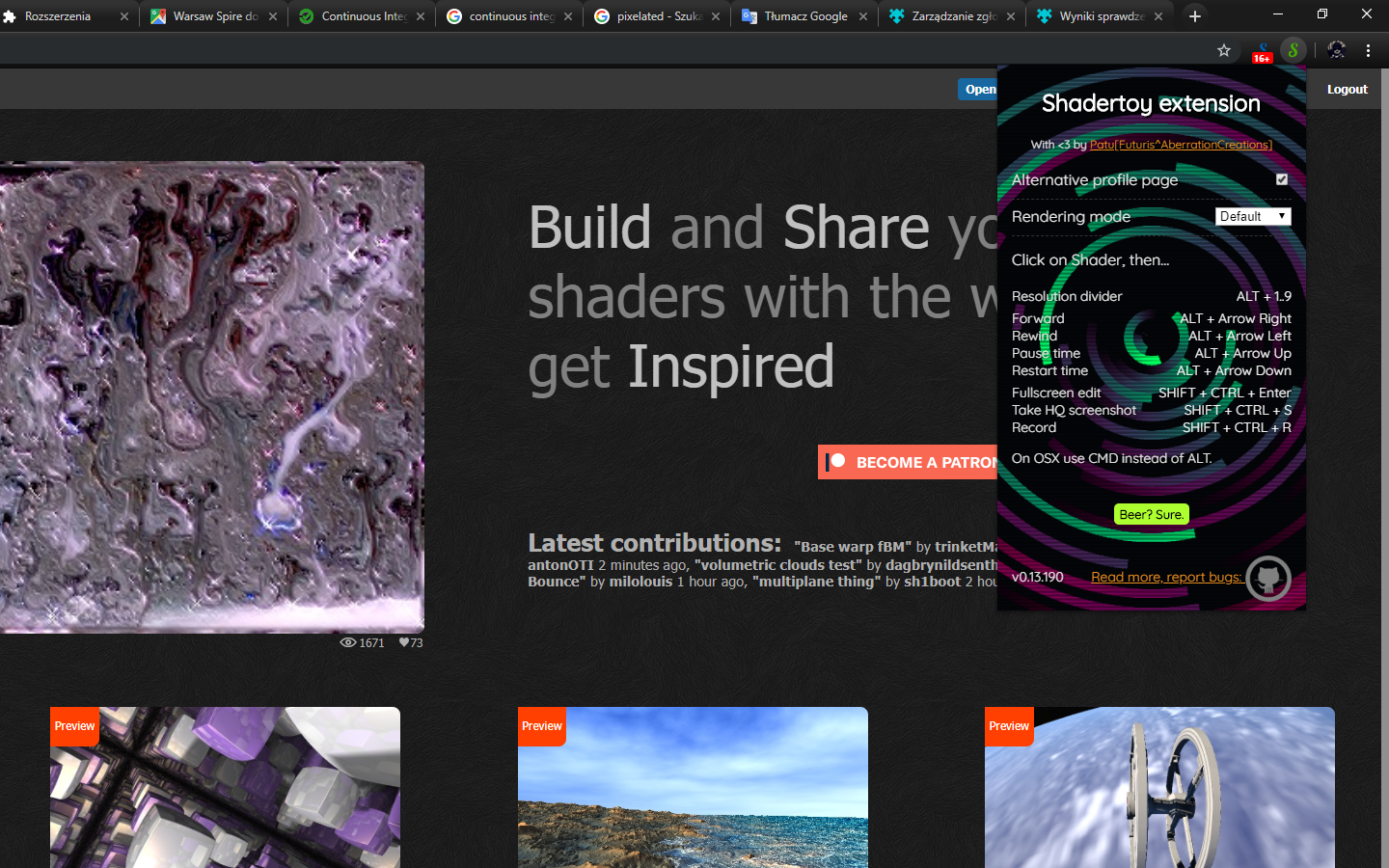Screen dimensions: 1389x868
Task: Click the Become a Patron button
Action: (x=908, y=462)
